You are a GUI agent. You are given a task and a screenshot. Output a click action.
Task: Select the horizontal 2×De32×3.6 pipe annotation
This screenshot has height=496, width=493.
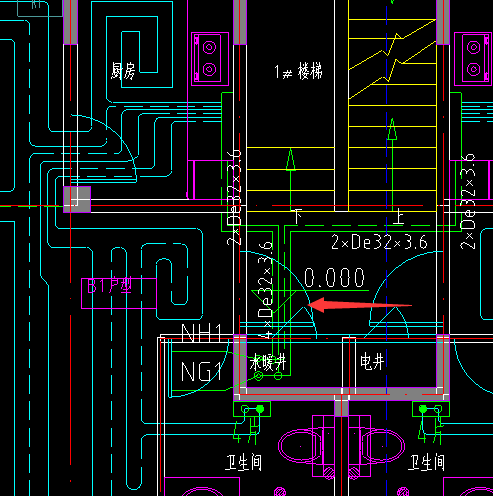[379, 242]
